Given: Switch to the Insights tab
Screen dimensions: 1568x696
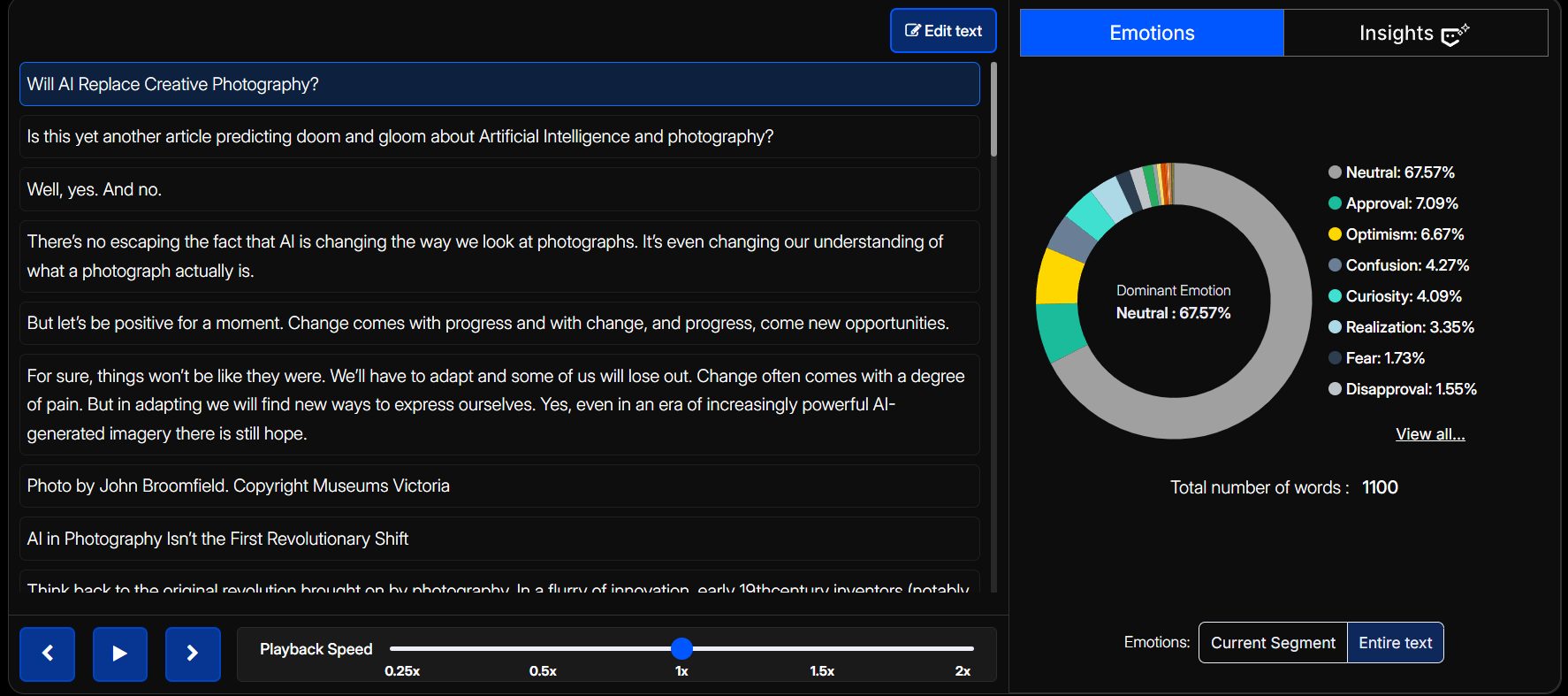Looking at the screenshot, I should pos(1414,34).
